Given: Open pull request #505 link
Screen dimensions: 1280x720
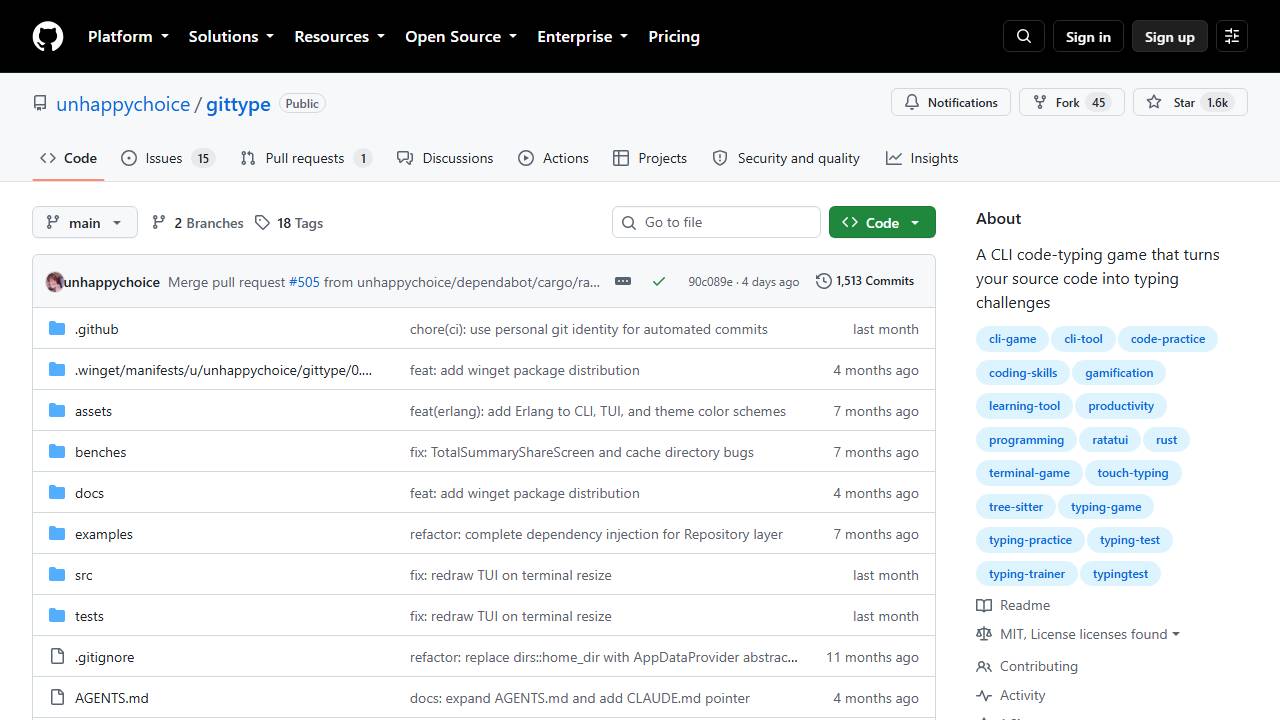Looking at the screenshot, I should 304,282.
